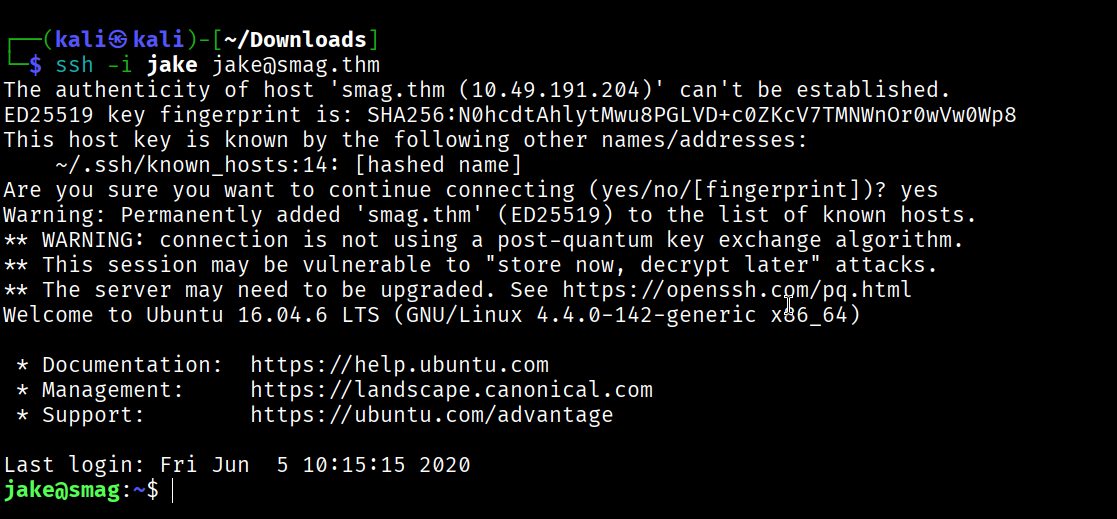Open the openssh.com pq.html link
The width and height of the screenshot is (1117, 519).
737,290
